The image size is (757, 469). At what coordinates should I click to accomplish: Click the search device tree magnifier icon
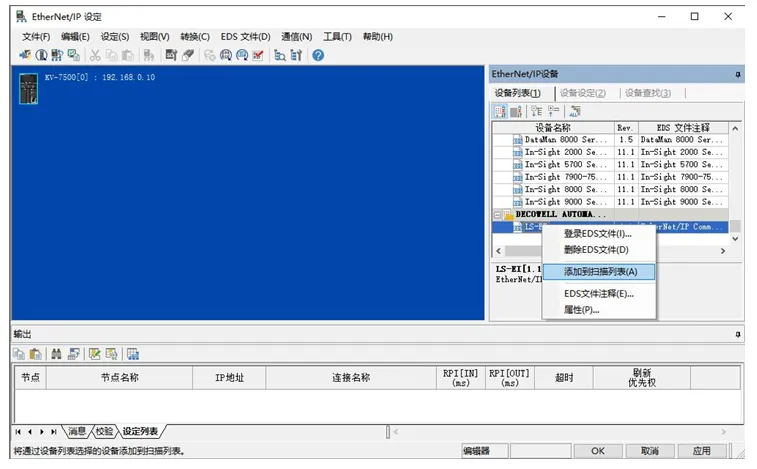click(x=280, y=56)
